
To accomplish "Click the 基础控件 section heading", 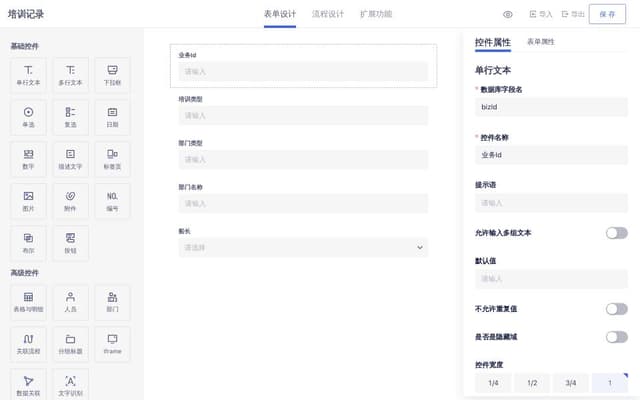I will pyautogui.click(x=24, y=46).
